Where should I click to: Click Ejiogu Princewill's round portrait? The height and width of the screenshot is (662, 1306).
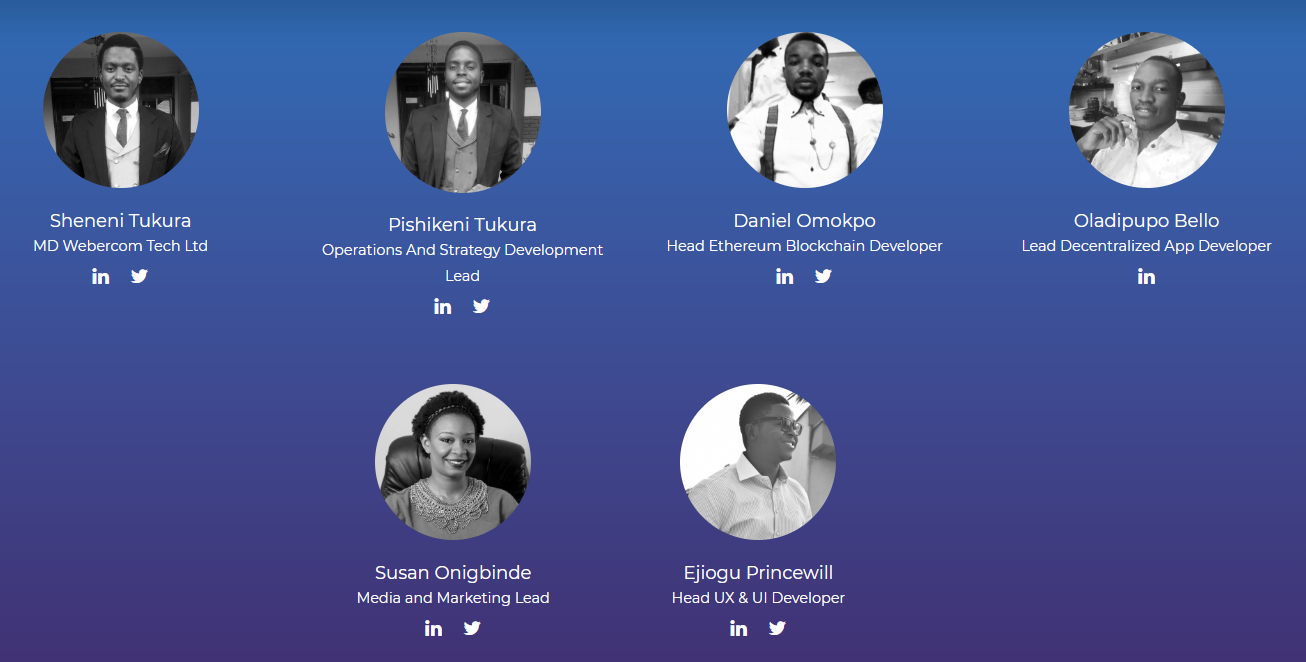[x=758, y=462]
